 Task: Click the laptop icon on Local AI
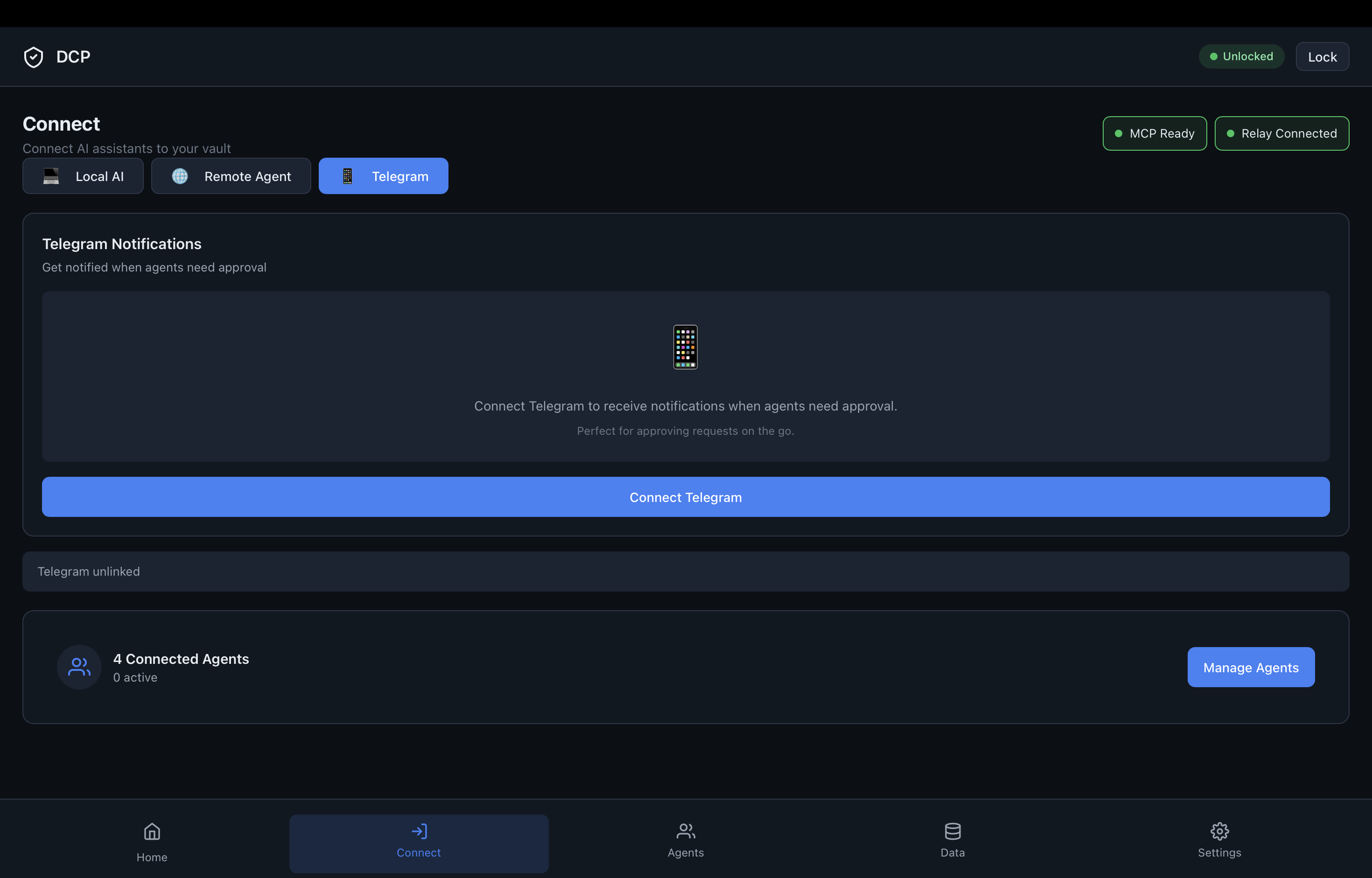pos(51,176)
